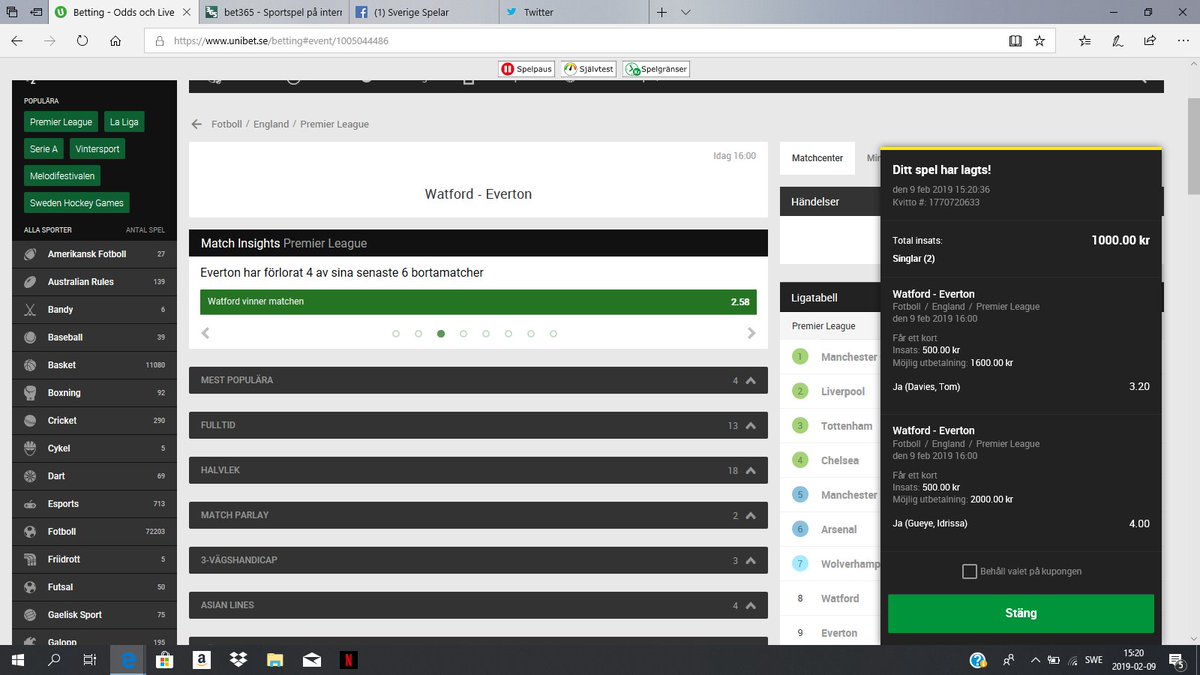Select Bandy in sports sidebar
The height and width of the screenshot is (675, 1200).
(94, 310)
